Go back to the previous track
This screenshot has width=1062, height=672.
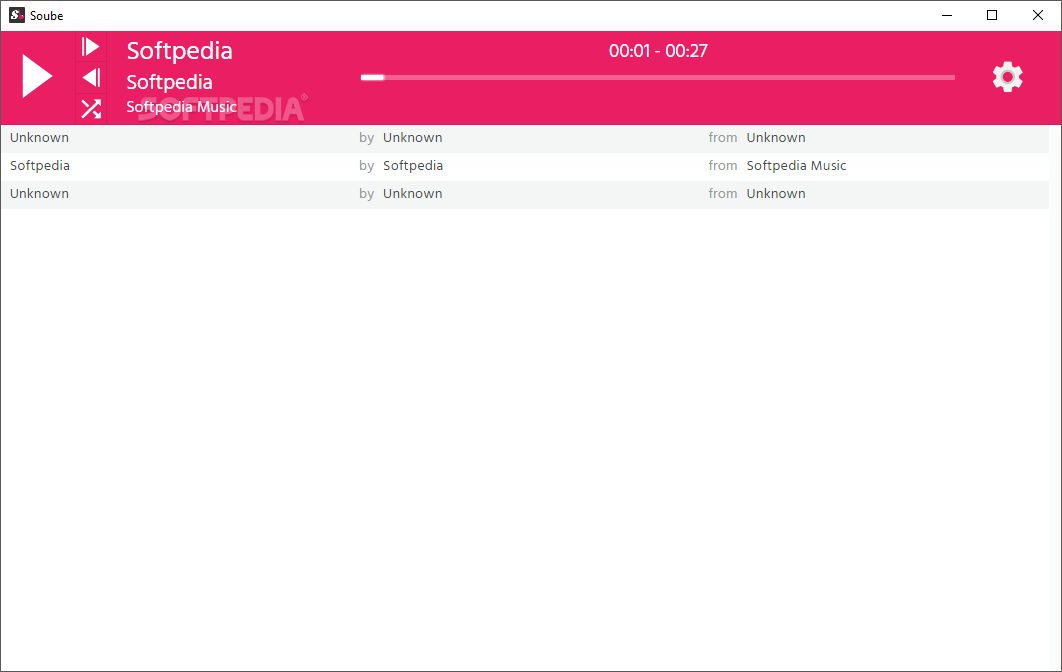coord(91,77)
